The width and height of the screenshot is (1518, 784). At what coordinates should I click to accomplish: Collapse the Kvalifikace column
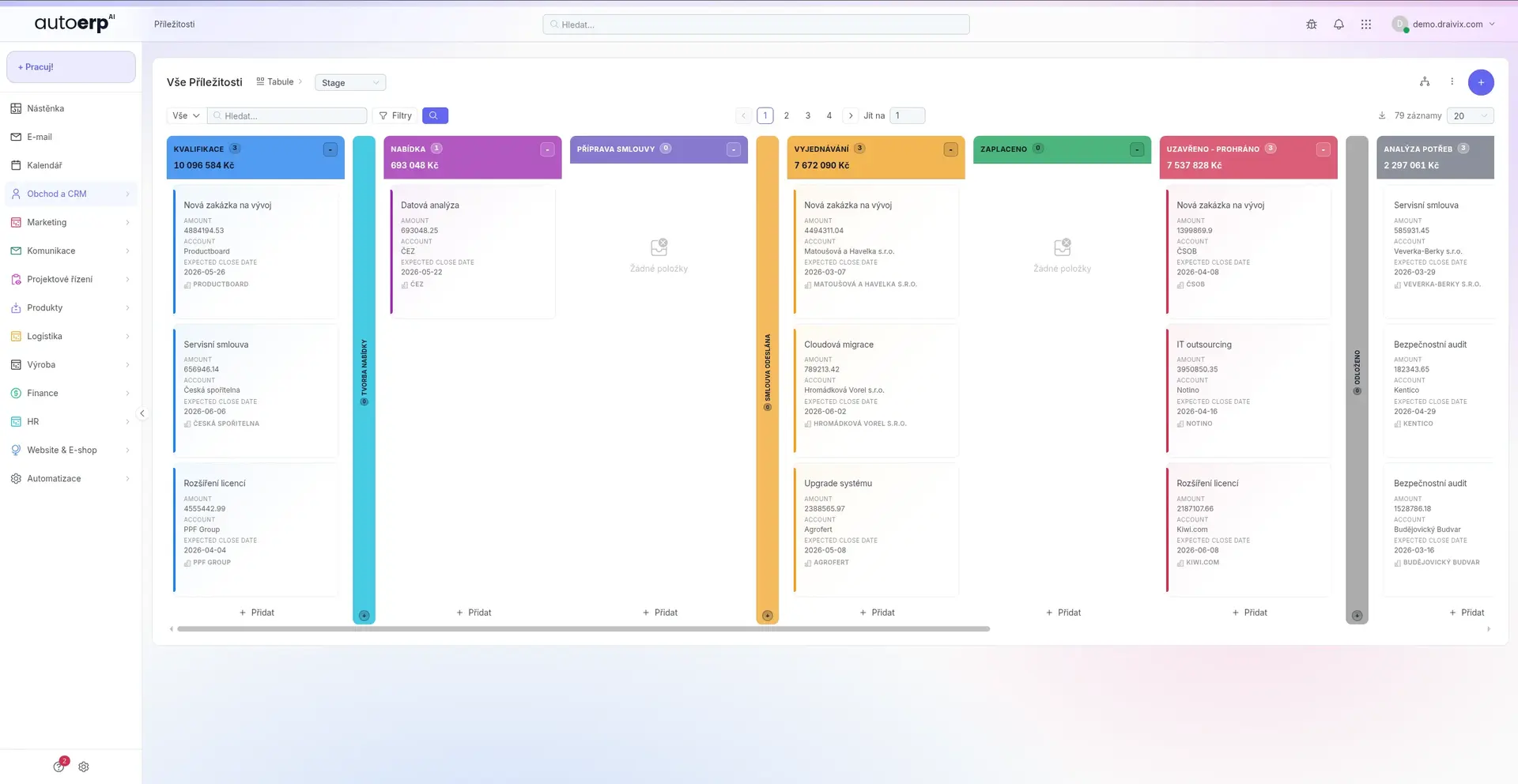click(330, 150)
